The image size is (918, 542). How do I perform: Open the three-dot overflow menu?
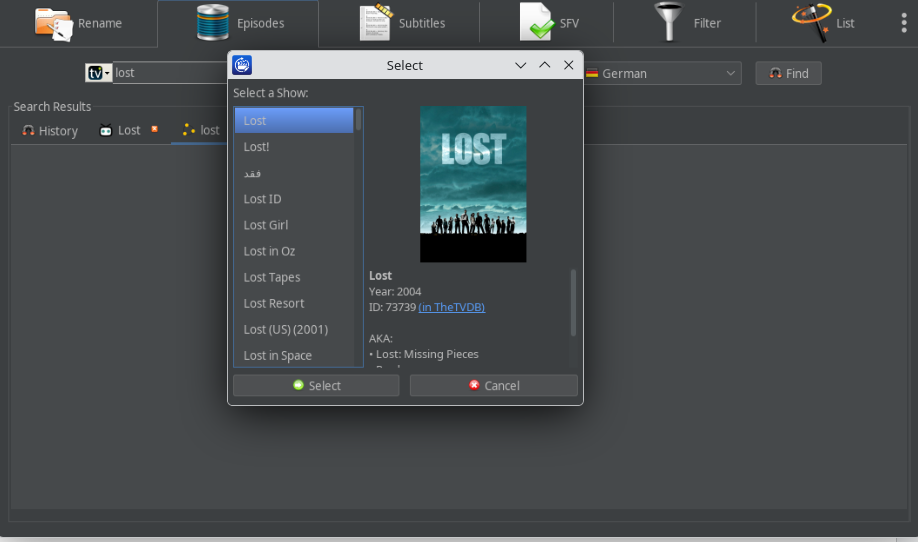click(904, 23)
